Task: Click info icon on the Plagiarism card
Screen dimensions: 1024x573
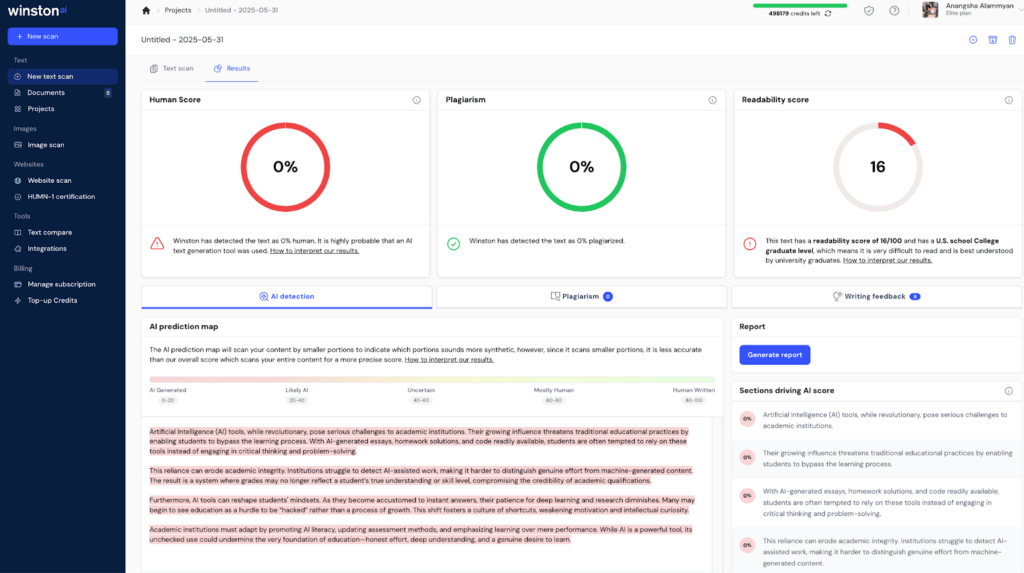Action: (712, 100)
